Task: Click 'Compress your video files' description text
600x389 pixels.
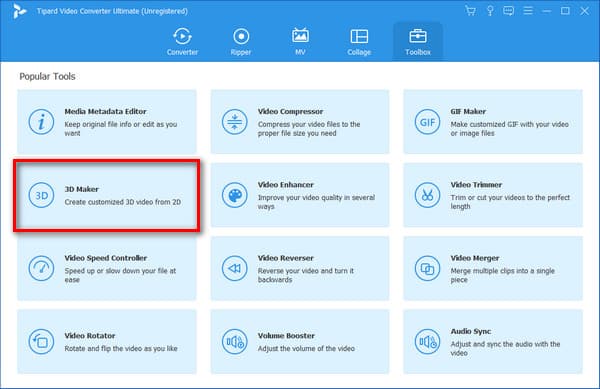Action: (309, 129)
